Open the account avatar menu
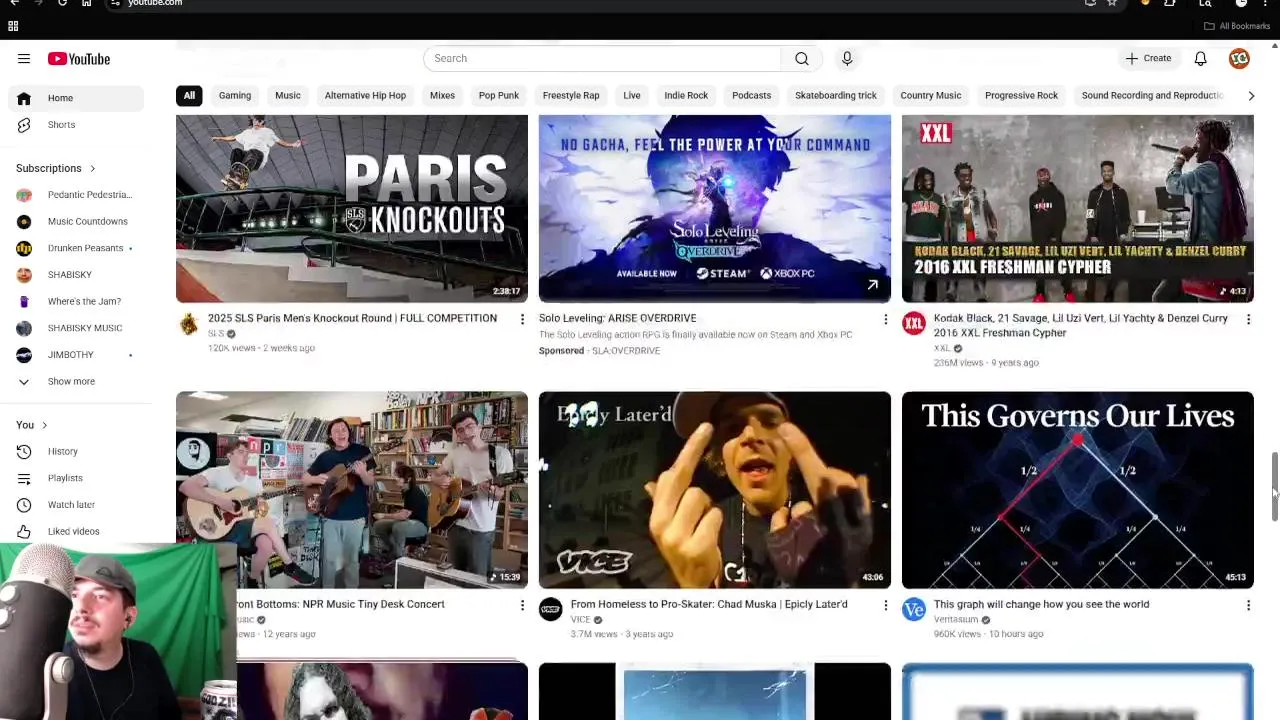Image resolution: width=1280 pixels, height=720 pixels. pyautogui.click(x=1239, y=59)
